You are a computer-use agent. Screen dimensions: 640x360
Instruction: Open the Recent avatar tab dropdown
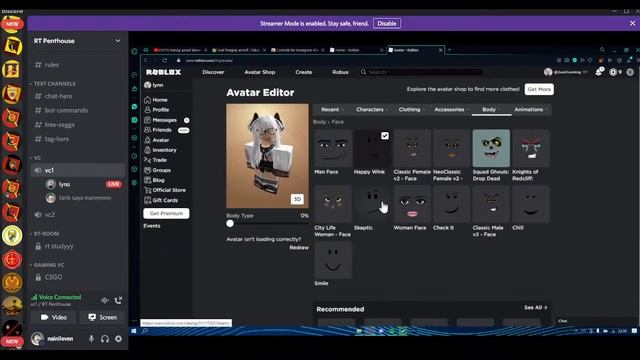pos(332,109)
